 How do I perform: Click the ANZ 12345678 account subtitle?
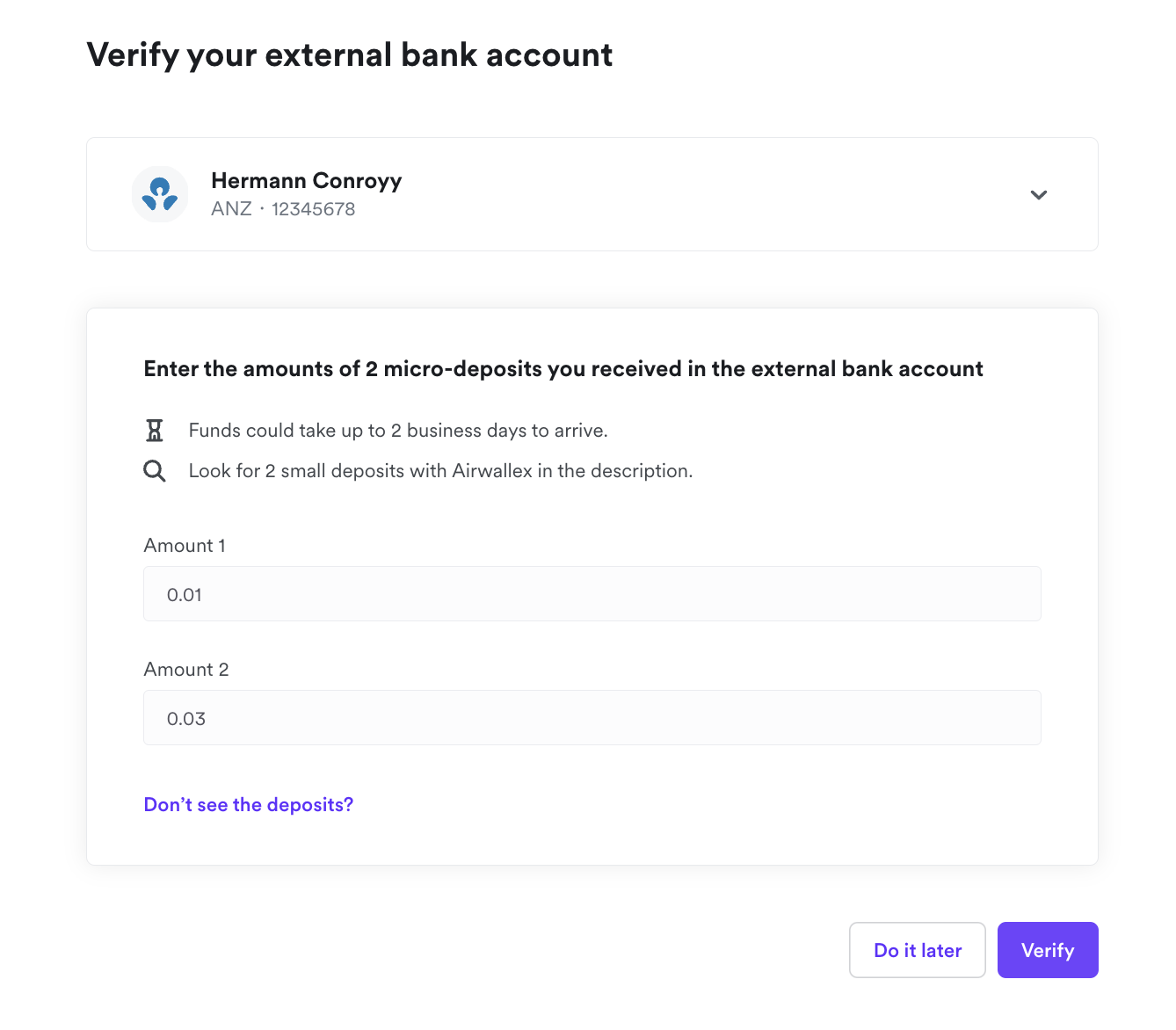point(283,209)
